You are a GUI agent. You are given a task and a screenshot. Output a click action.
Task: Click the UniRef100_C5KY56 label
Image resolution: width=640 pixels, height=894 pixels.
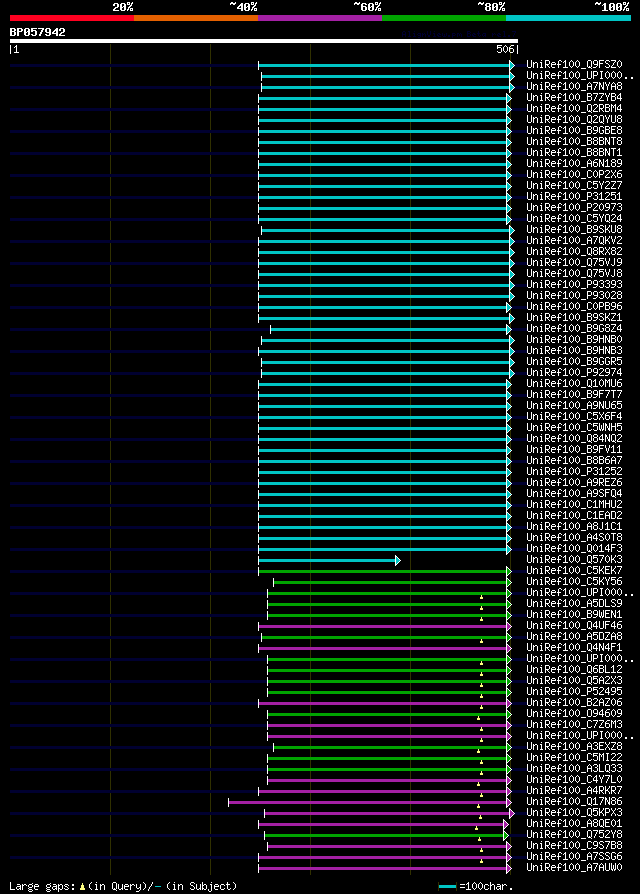(574, 582)
